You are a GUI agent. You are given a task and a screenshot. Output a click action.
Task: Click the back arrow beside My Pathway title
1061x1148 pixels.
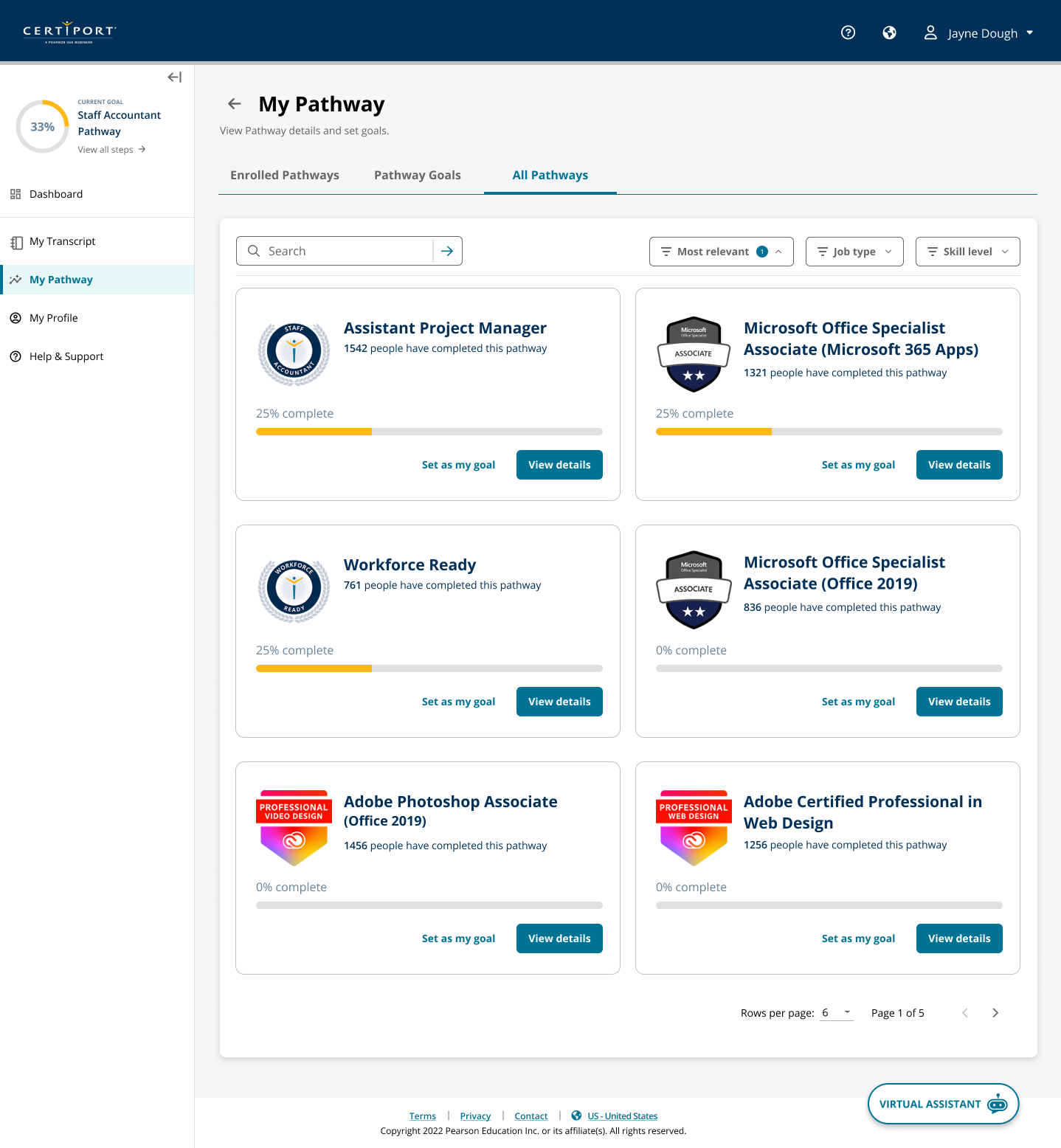pos(235,104)
